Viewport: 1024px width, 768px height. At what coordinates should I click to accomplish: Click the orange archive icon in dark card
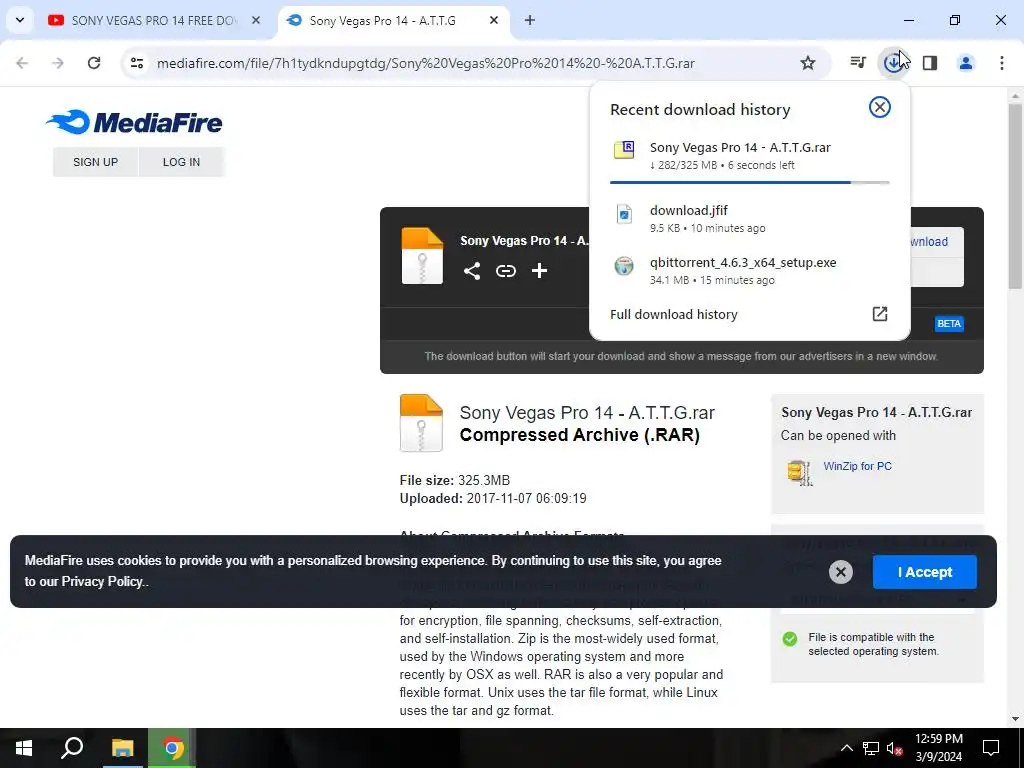tap(422, 255)
